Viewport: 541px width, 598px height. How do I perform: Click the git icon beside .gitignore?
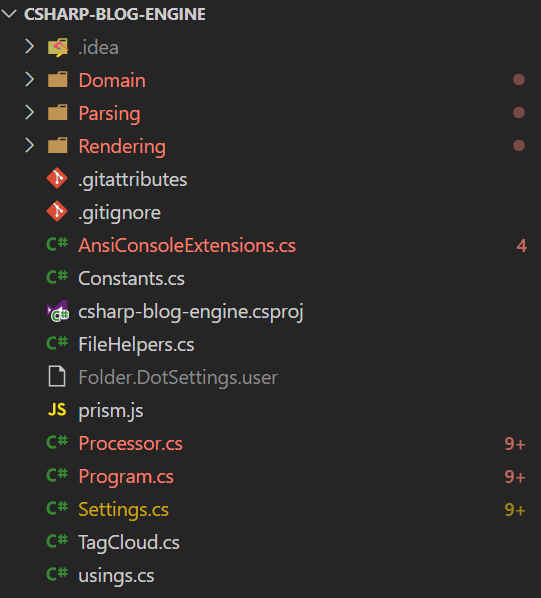click(x=57, y=211)
